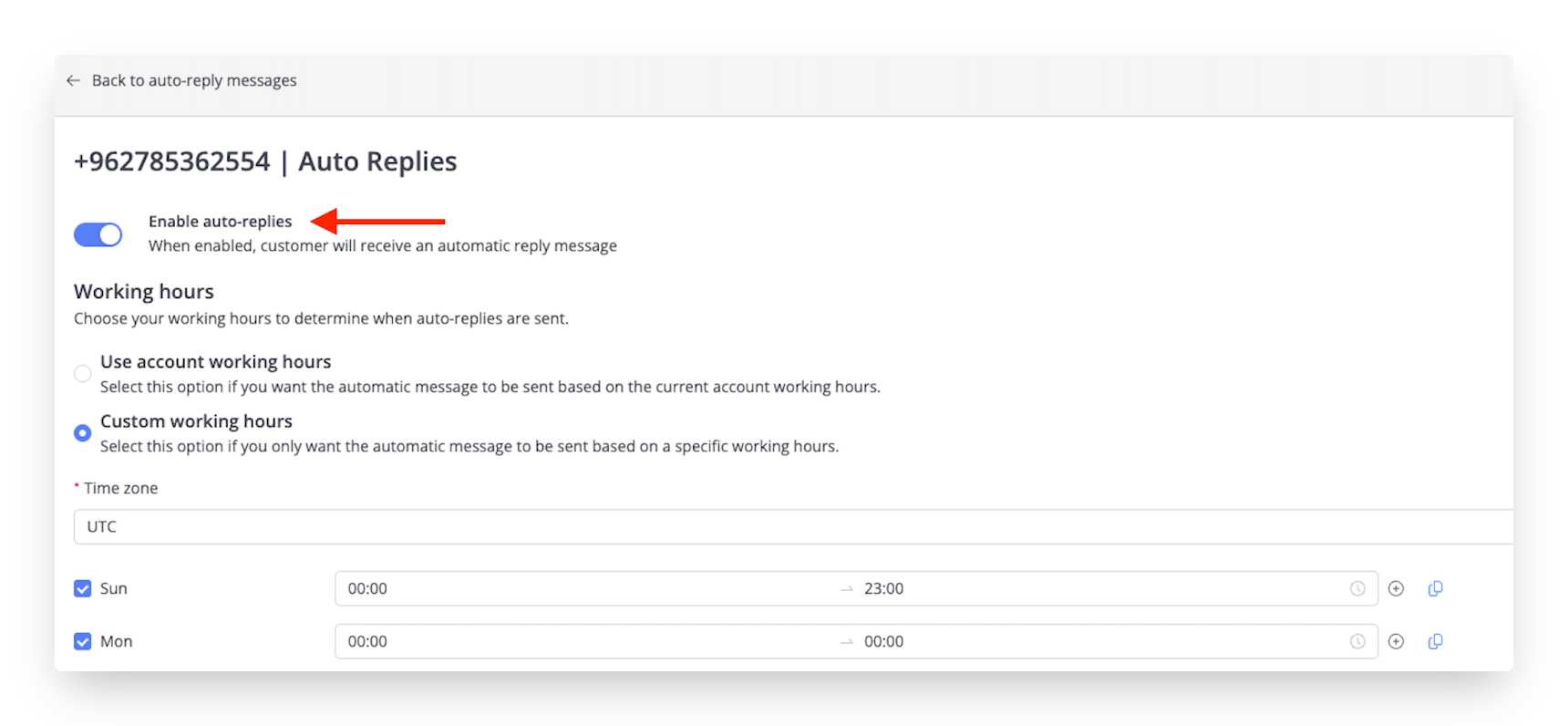Click the plus icon to add Monday time range

[x=1397, y=641]
